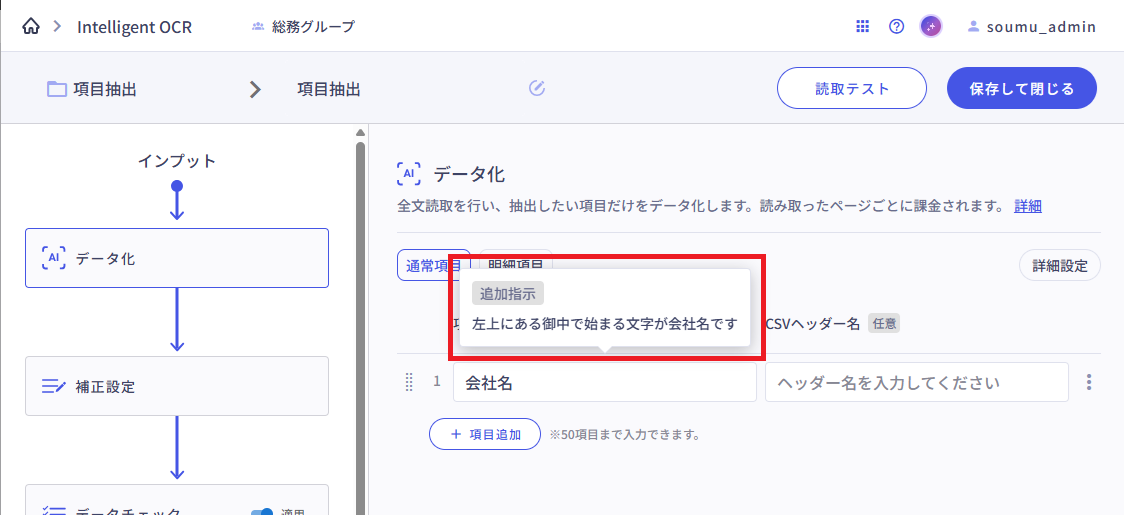Image resolution: width=1124 pixels, height=515 pixels.
Task: Click the breadcrumb chevron after Intelligent OCR home
Action: [x=57, y=27]
